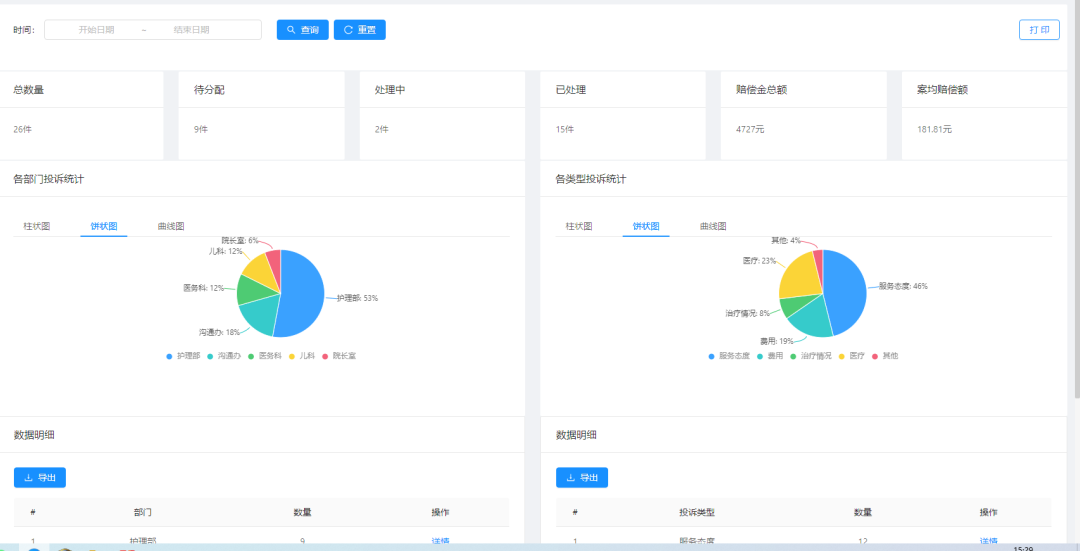The height and width of the screenshot is (551, 1080).
Task: Select 饼状图 tab under 各部门投诉统计
Action: click(104, 226)
